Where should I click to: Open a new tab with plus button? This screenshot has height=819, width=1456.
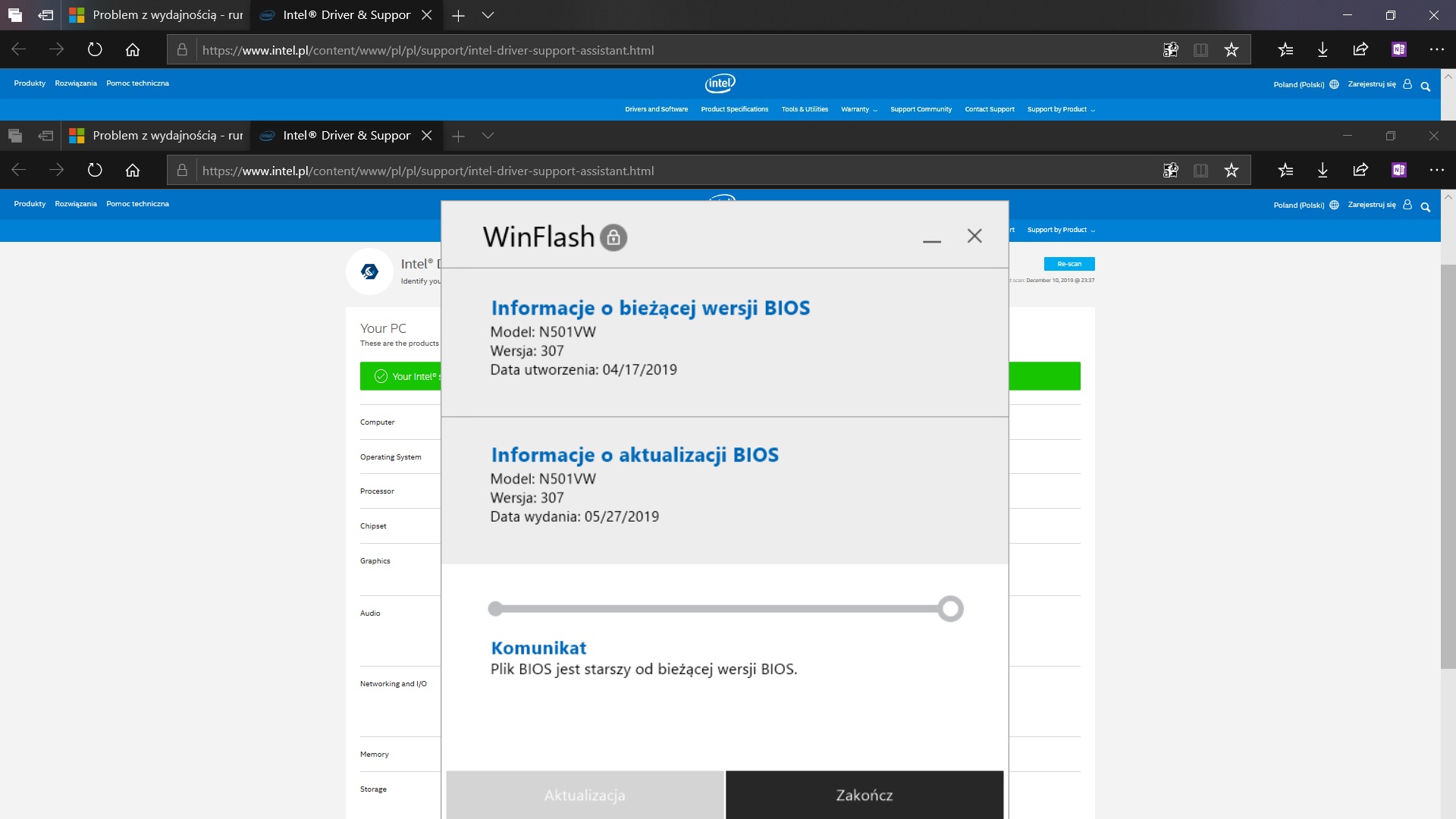[x=458, y=15]
